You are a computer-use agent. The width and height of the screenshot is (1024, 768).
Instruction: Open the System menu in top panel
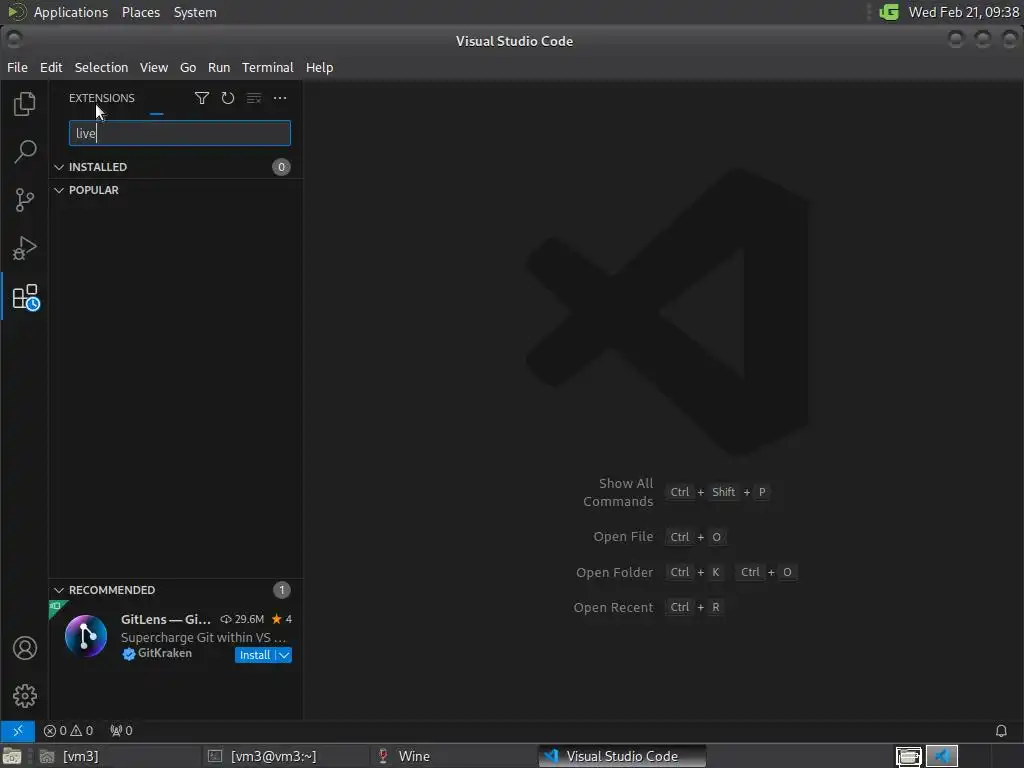pyautogui.click(x=195, y=12)
